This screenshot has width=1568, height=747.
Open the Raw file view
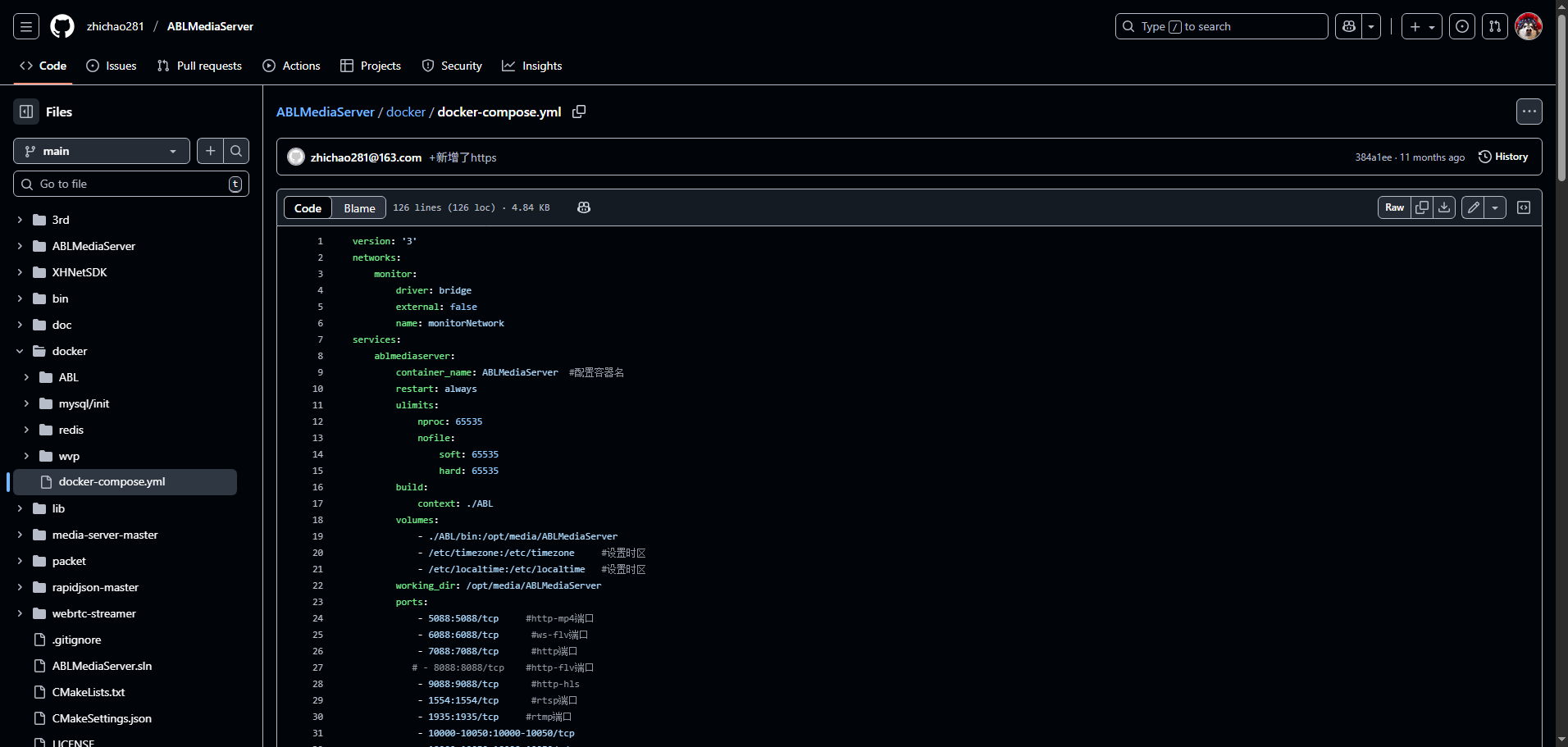[x=1394, y=207]
